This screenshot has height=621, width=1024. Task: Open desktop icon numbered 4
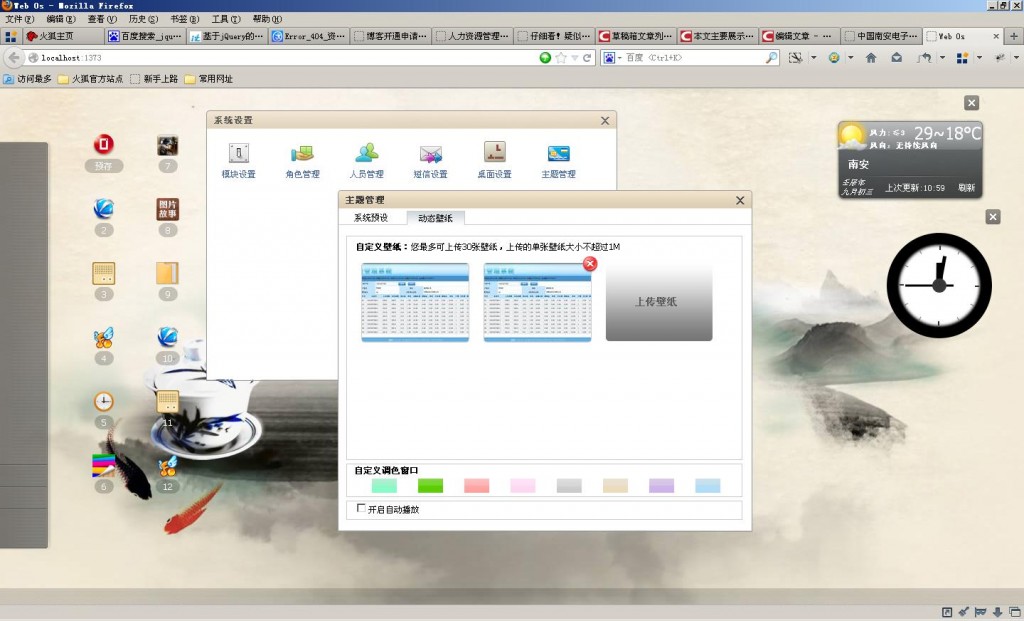click(103, 337)
